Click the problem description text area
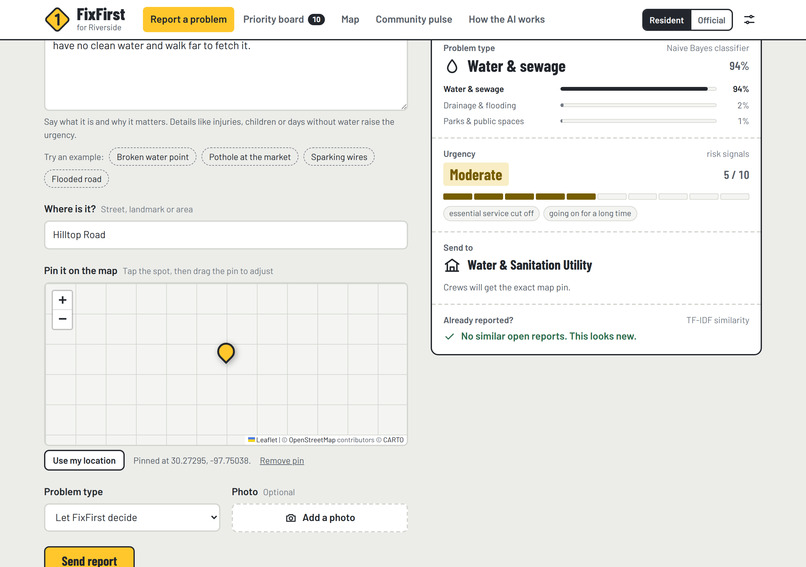 [x=226, y=75]
